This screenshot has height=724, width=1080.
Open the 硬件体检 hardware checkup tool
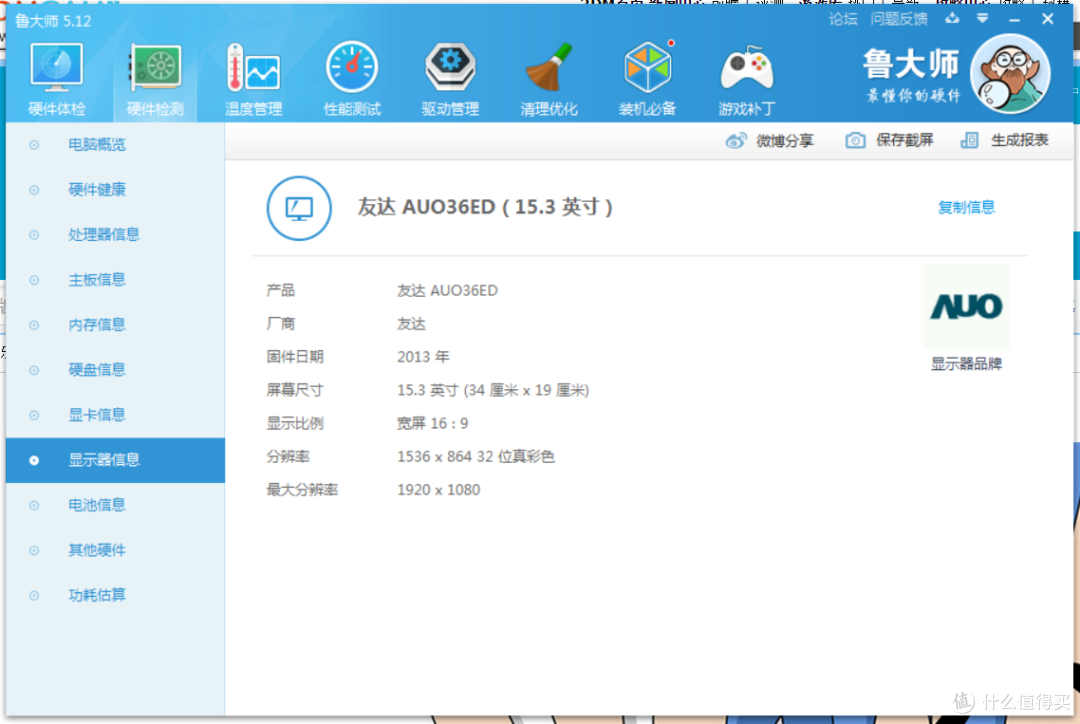(57, 75)
